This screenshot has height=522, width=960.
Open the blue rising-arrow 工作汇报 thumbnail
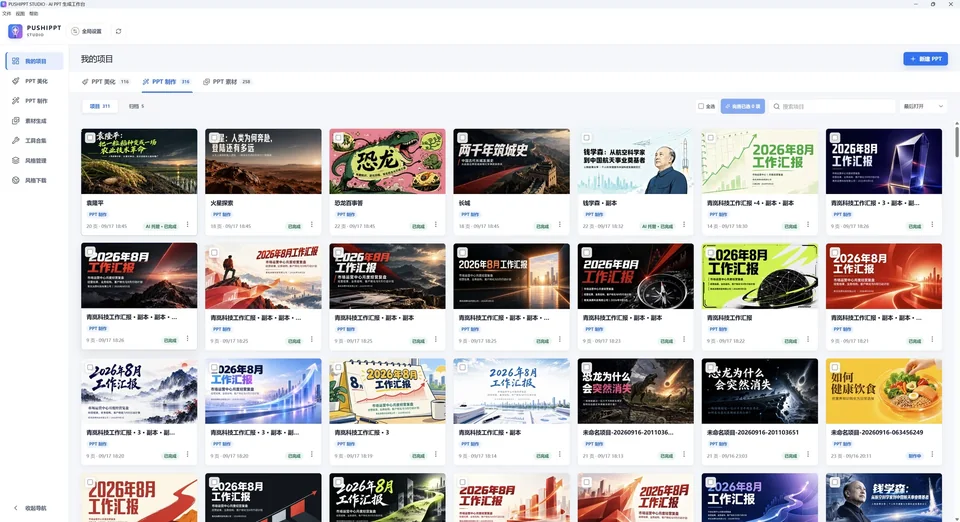[263, 391]
